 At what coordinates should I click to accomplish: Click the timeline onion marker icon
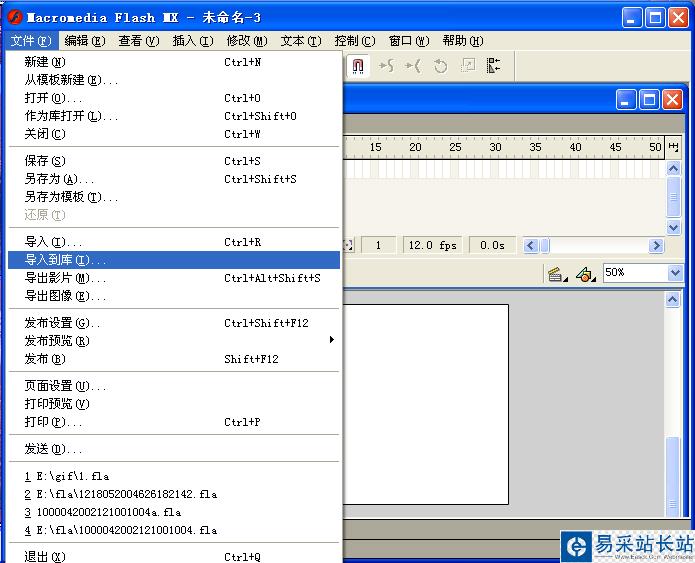point(349,245)
